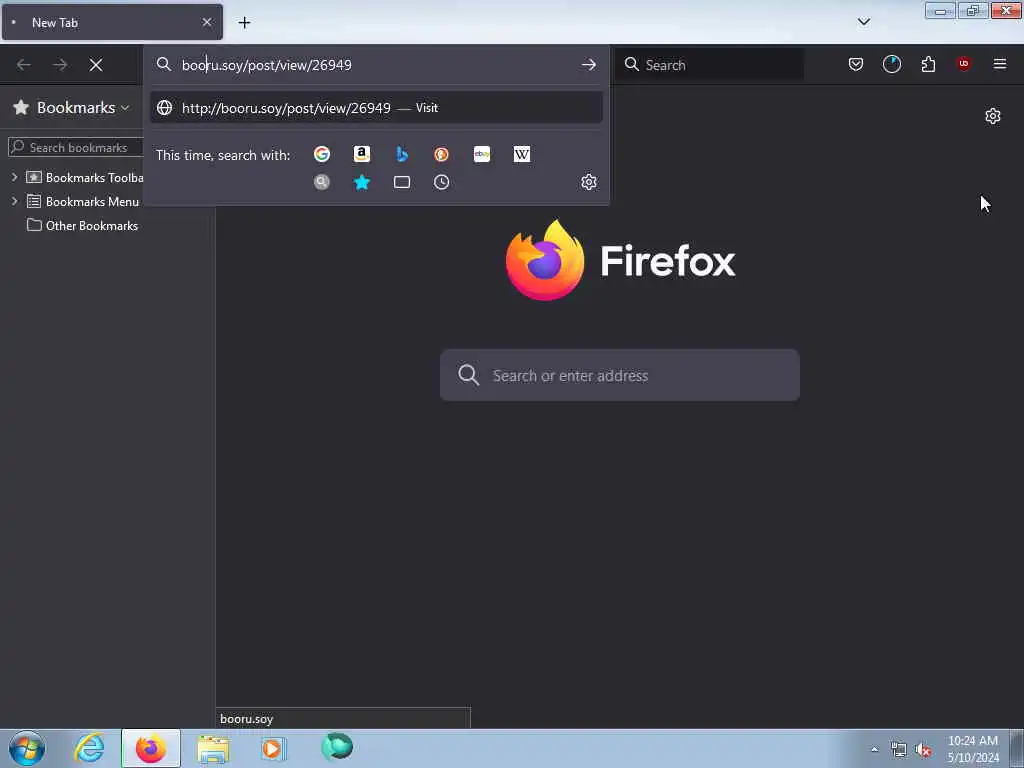Open the Bookmarks sidebar switcher dropdown

coord(71,108)
